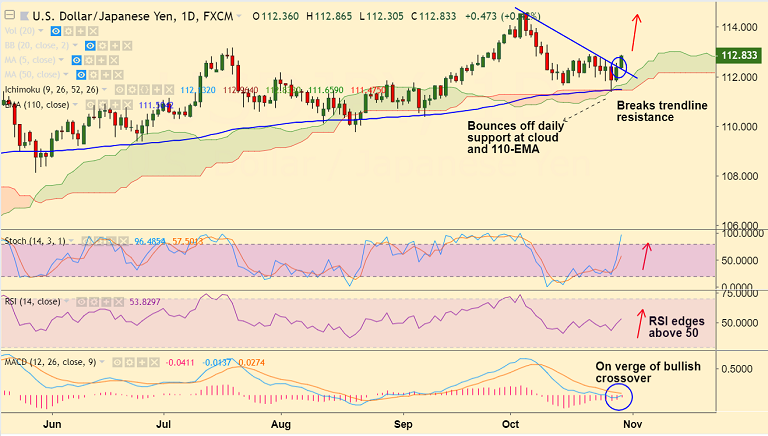
Task: Open settings gear for Ichimoku indicator
Action: (132, 90)
